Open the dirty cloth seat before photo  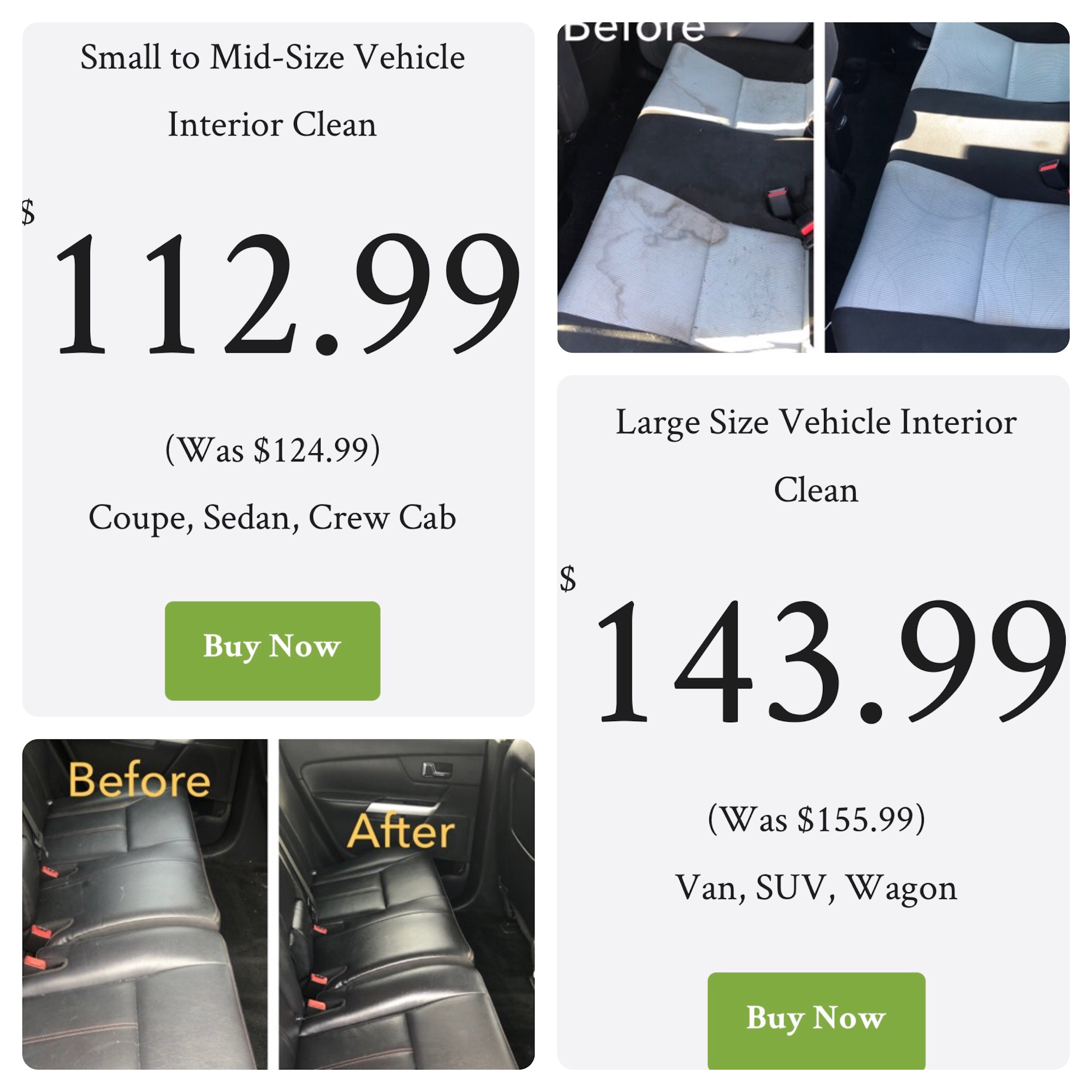click(x=685, y=187)
